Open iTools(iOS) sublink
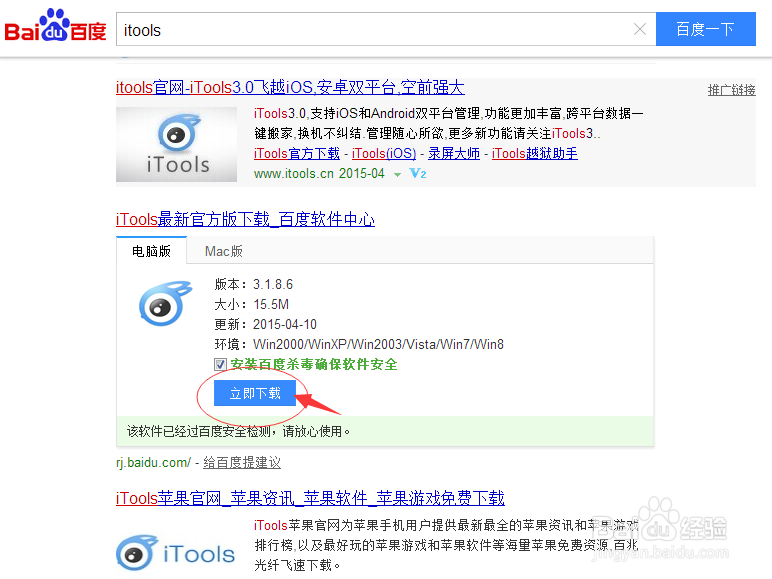The image size is (772, 579). coord(384,154)
